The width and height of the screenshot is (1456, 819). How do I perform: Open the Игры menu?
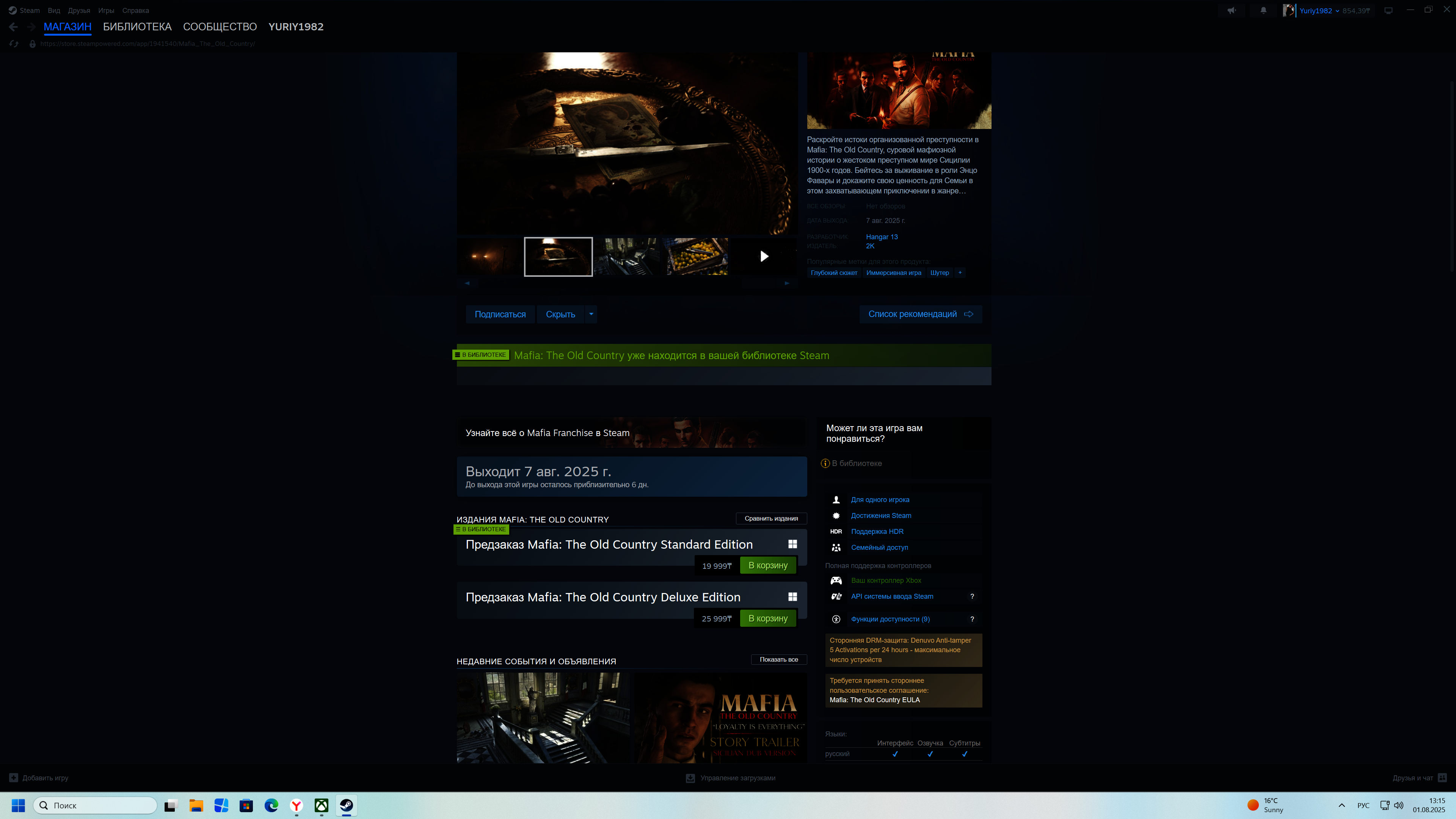point(106,10)
